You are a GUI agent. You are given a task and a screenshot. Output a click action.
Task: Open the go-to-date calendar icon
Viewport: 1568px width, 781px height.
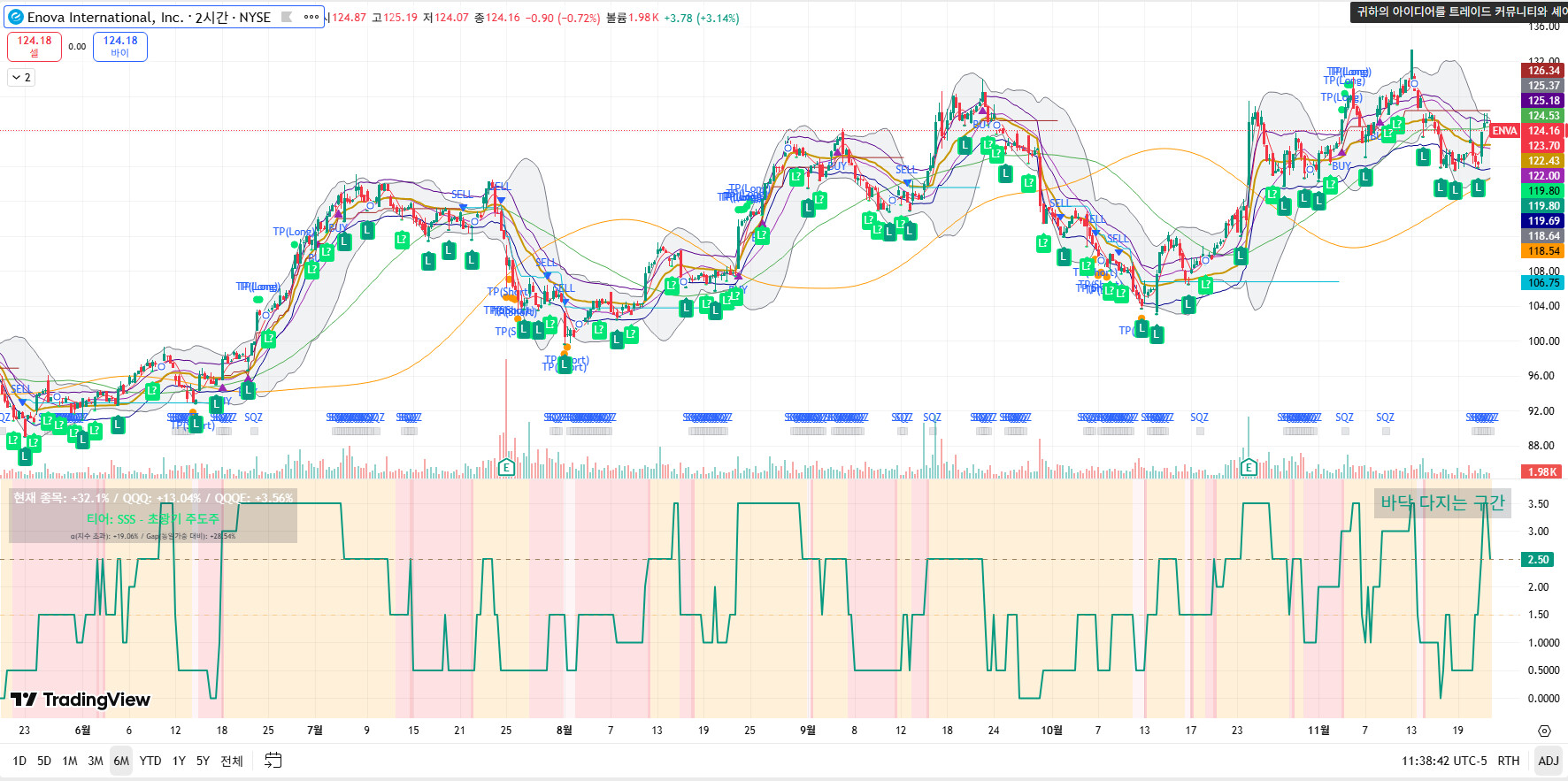click(273, 761)
